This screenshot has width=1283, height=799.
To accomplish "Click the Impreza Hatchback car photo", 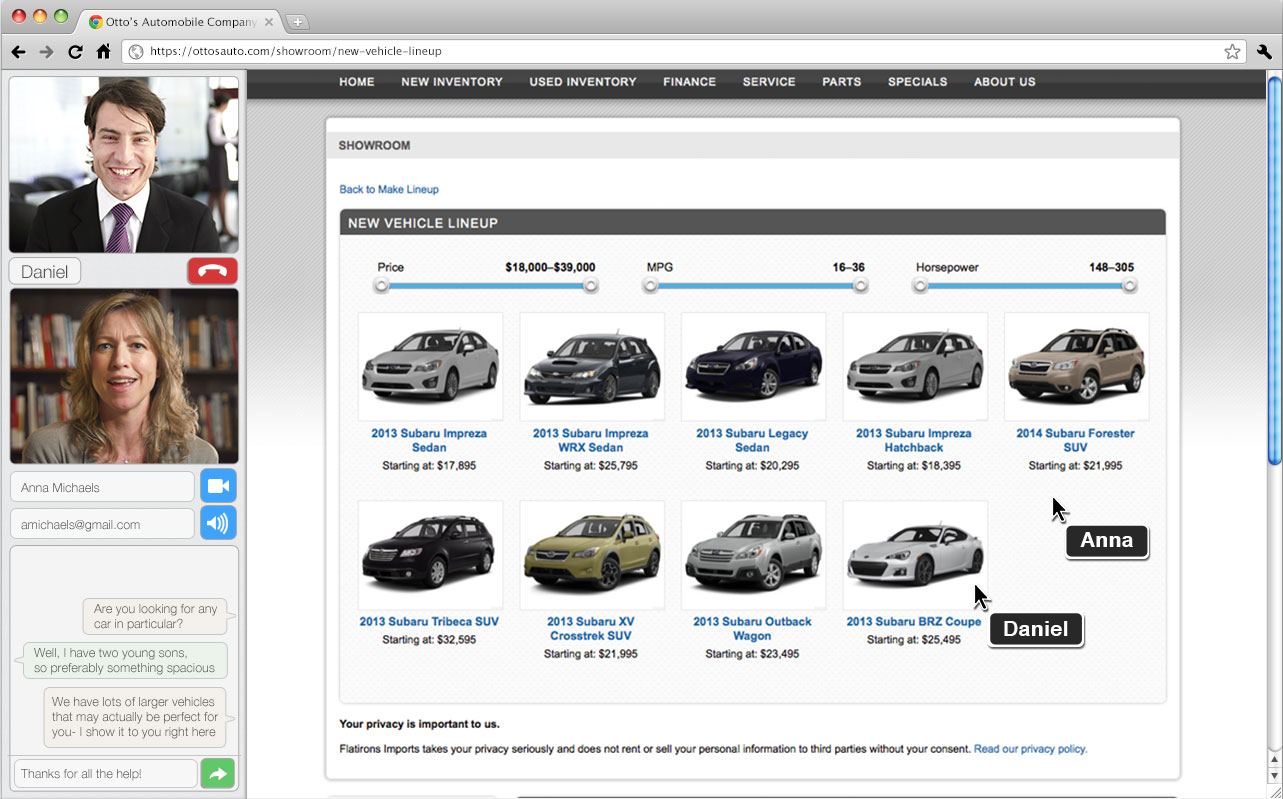I will pos(915,366).
